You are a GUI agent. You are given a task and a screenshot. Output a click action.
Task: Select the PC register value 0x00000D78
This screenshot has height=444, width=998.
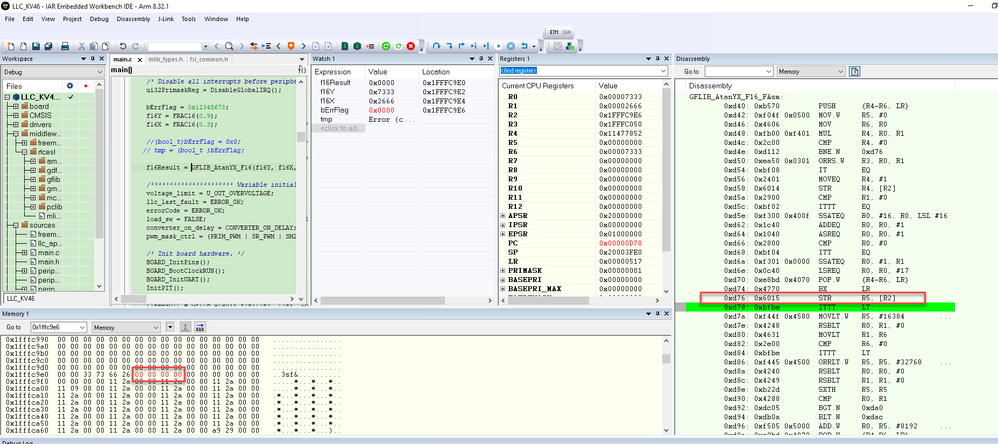click(x=621, y=243)
